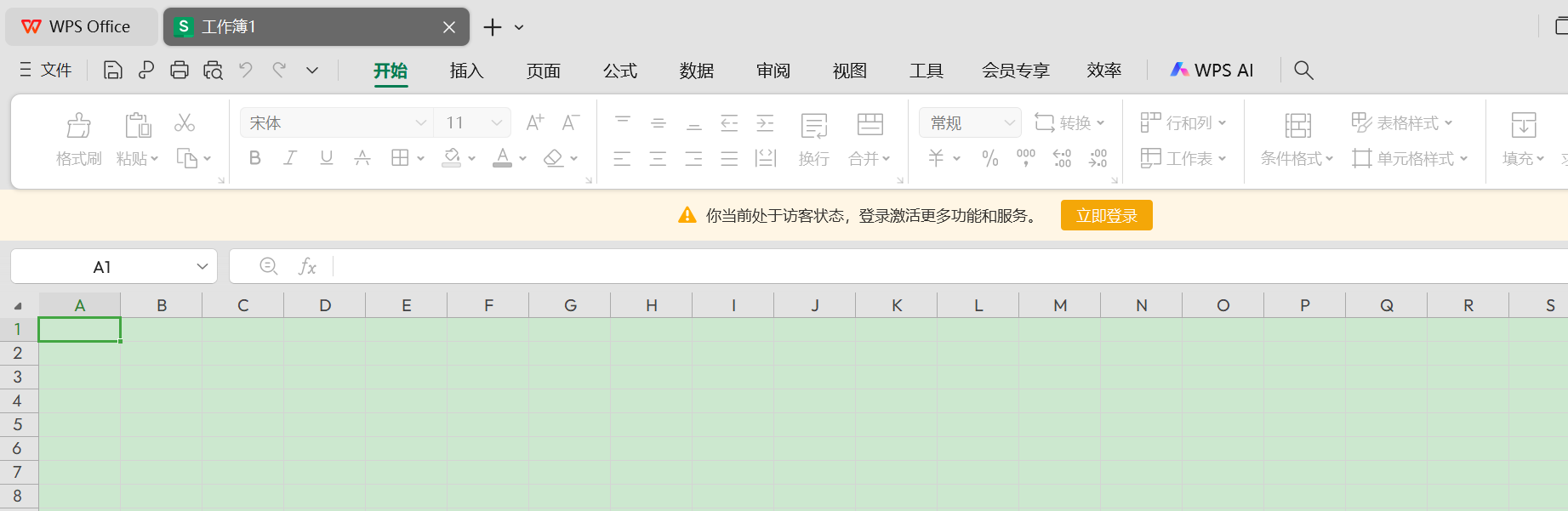Click the 立即登录 login button
The height and width of the screenshot is (511, 1568).
[x=1106, y=216]
